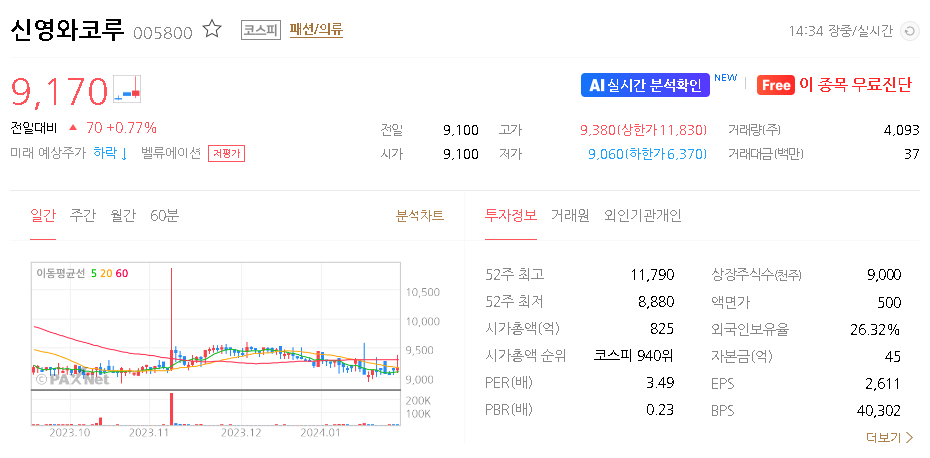Image resolution: width=930 pixels, height=458 pixels.
Task: Click 자본금 value 45
Action: [x=893, y=356]
